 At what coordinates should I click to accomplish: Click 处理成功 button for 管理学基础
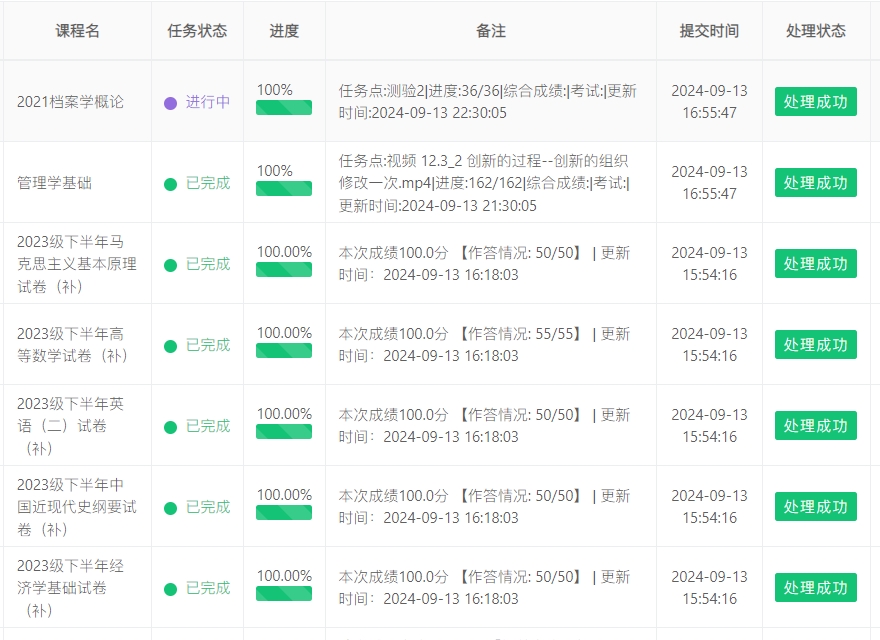(x=815, y=183)
